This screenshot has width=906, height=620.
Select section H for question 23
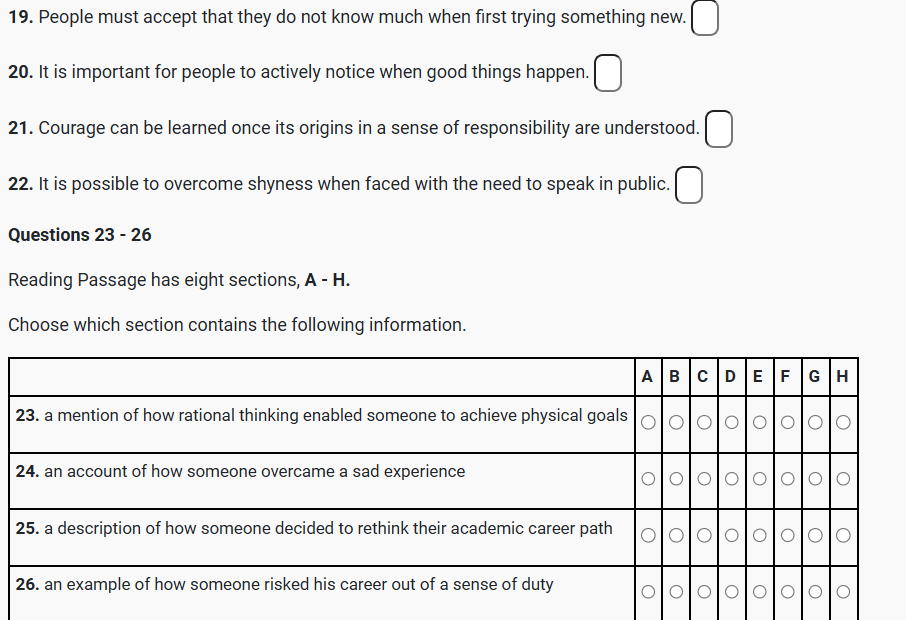[843, 422]
